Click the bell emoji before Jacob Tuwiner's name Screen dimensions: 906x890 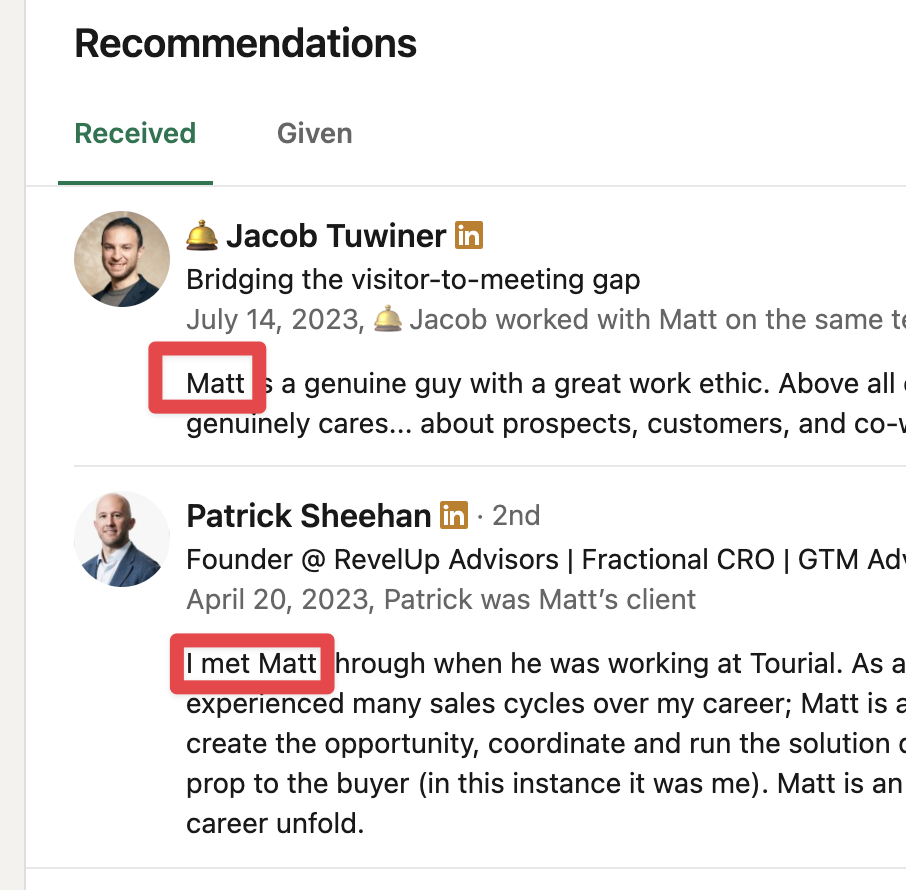point(202,235)
